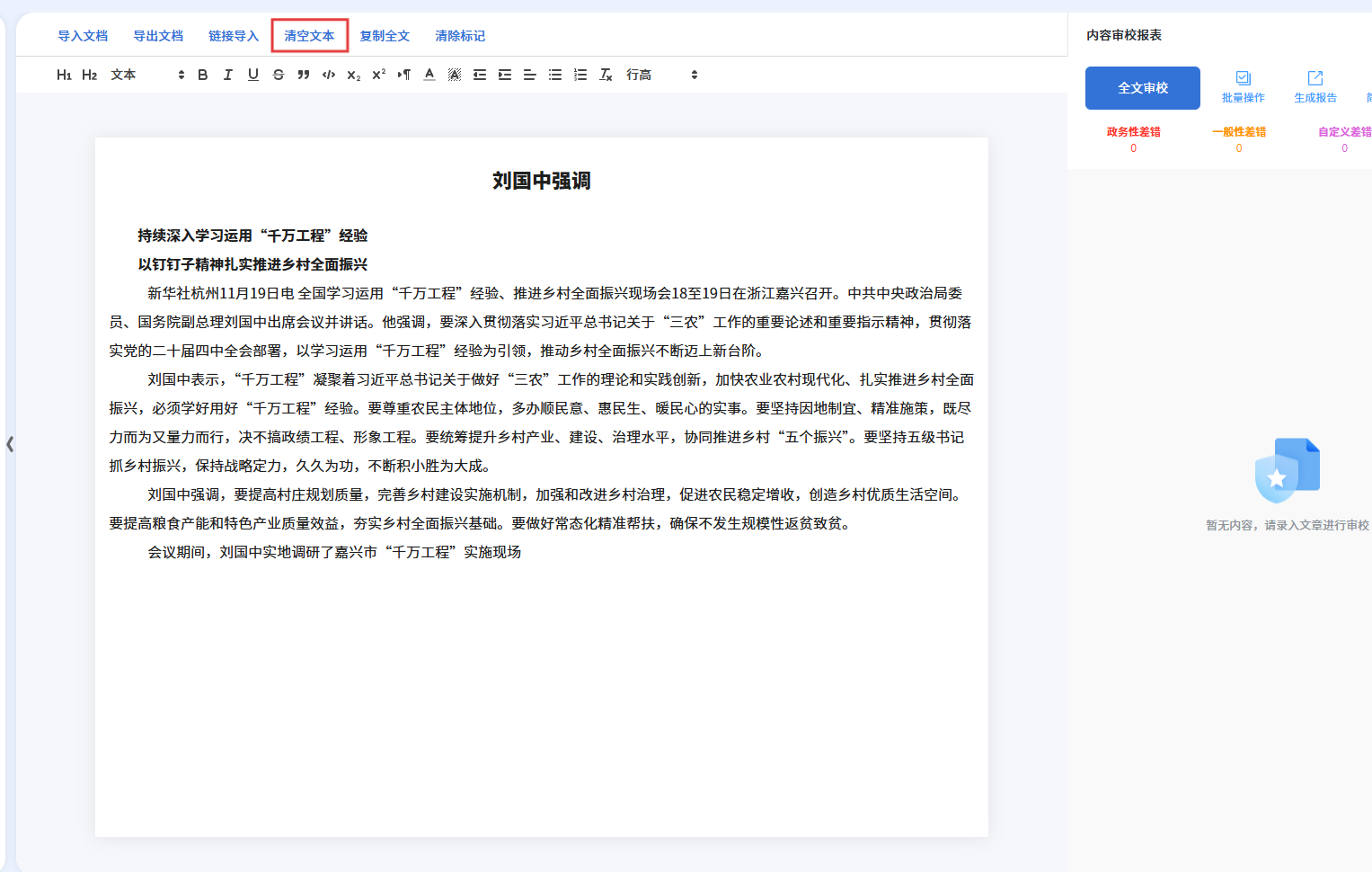Apply subscript formatting
The height and width of the screenshot is (872, 1372).
pyautogui.click(x=354, y=75)
